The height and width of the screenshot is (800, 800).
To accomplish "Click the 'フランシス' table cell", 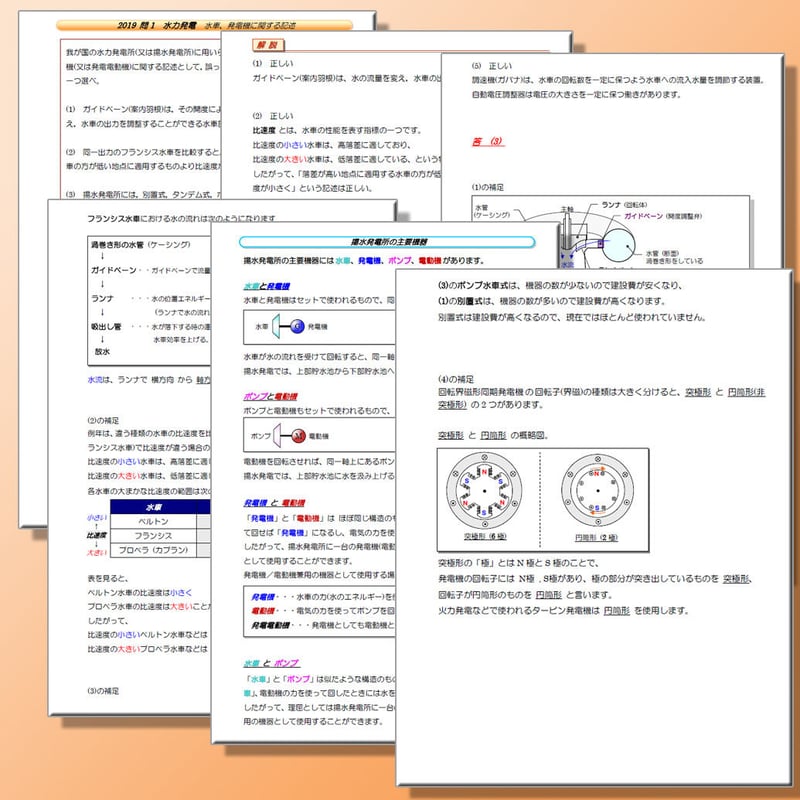I will coord(154,536).
